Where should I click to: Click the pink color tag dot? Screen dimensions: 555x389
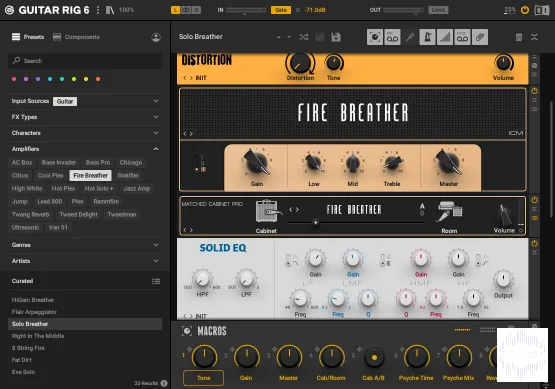(x=14, y=79)
